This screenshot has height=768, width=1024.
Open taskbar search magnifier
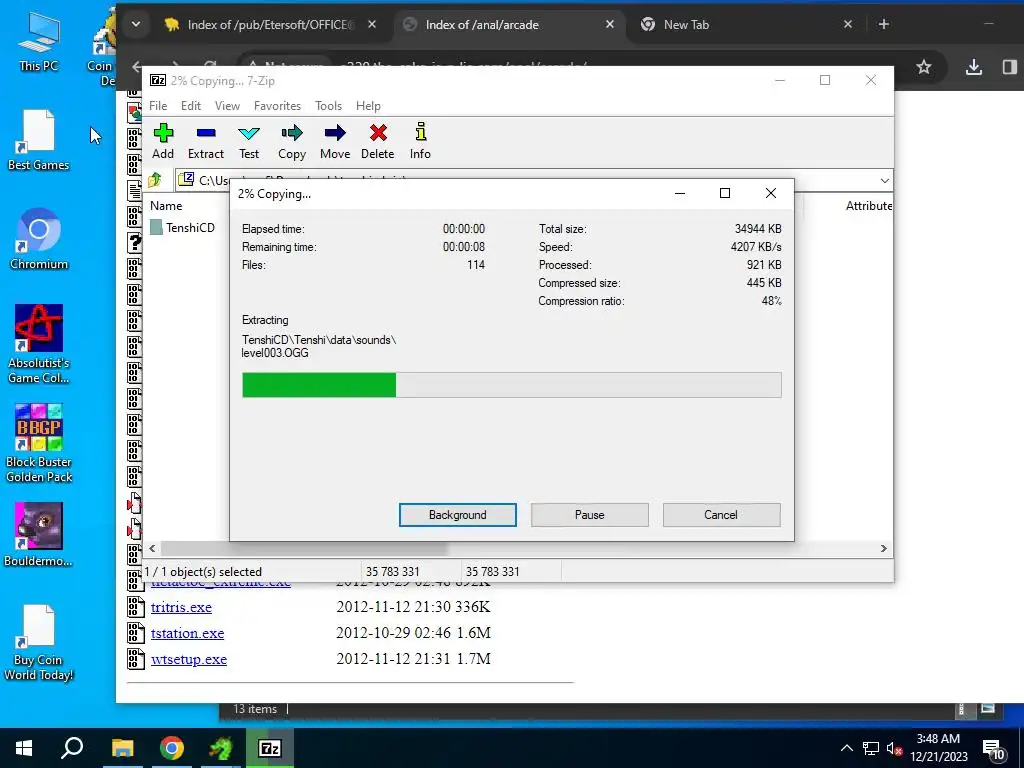72,748
